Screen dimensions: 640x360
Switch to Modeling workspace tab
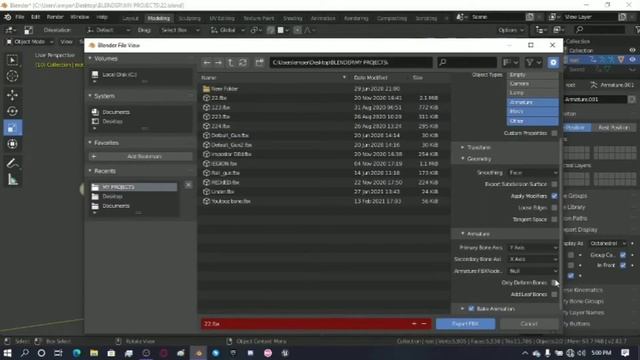tap(158, 18)
